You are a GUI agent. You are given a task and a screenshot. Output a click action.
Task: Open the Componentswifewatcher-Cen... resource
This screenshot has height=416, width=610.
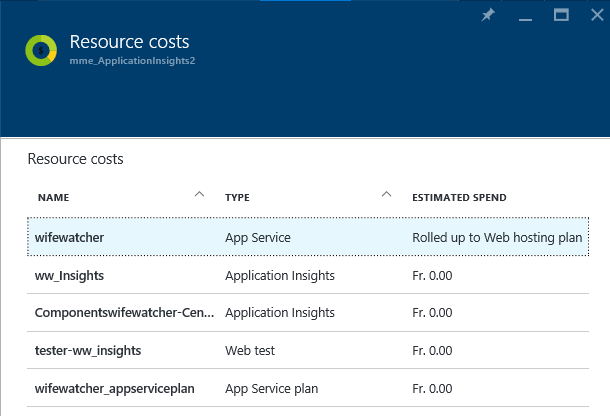(124, 313)
